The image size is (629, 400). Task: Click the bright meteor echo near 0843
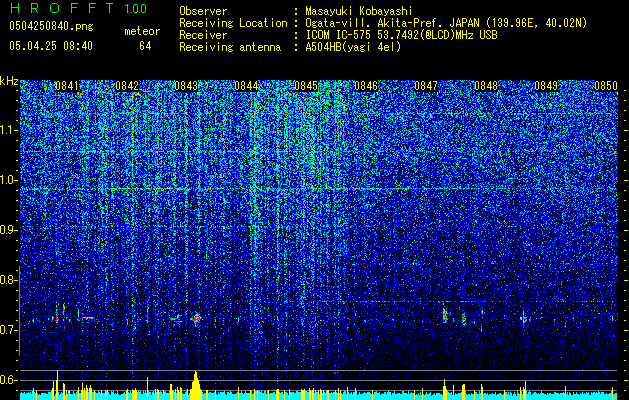click(x=196, y=319)
